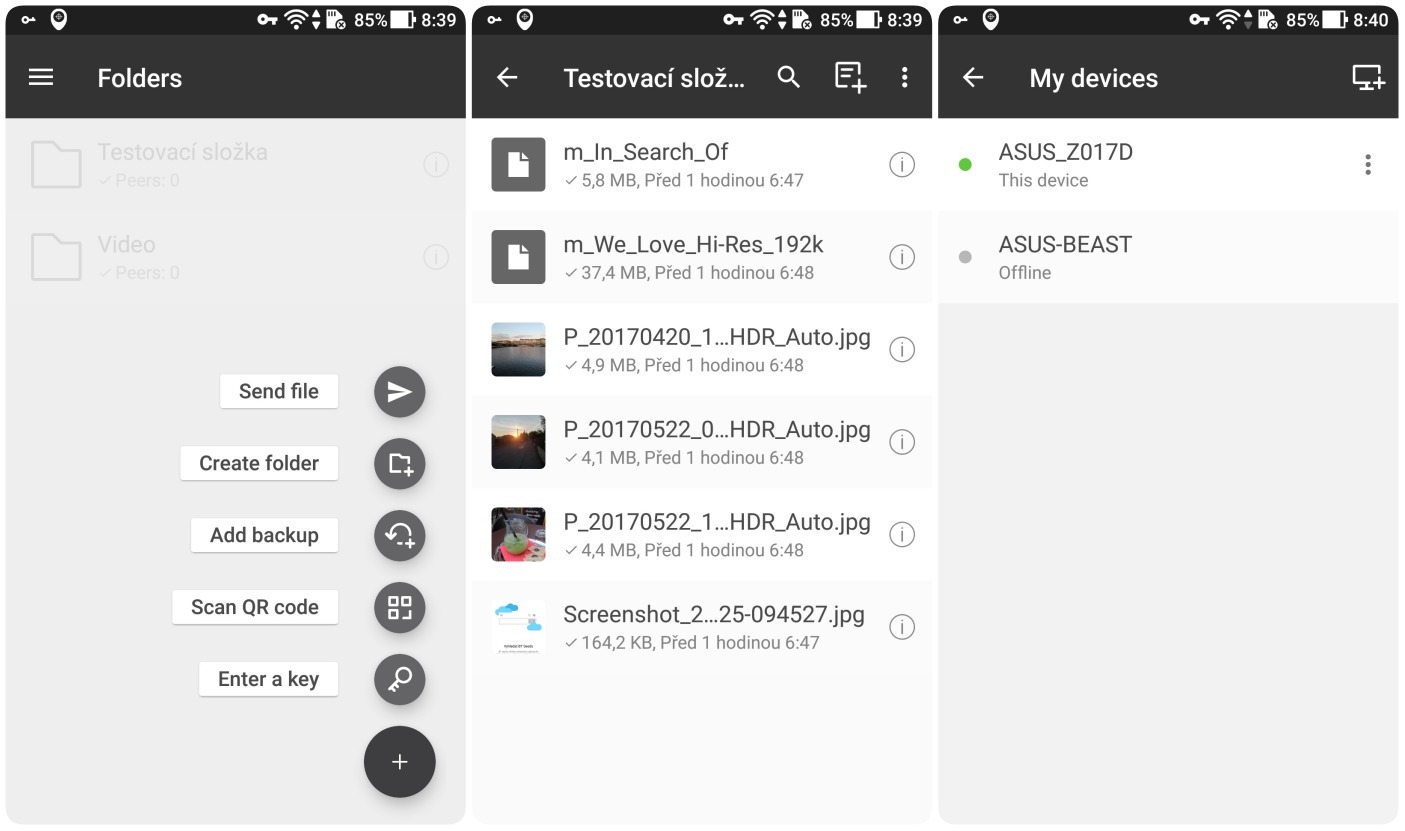
Task: Tap the Scan QR code round icon
Action: (x=399, y=608)
